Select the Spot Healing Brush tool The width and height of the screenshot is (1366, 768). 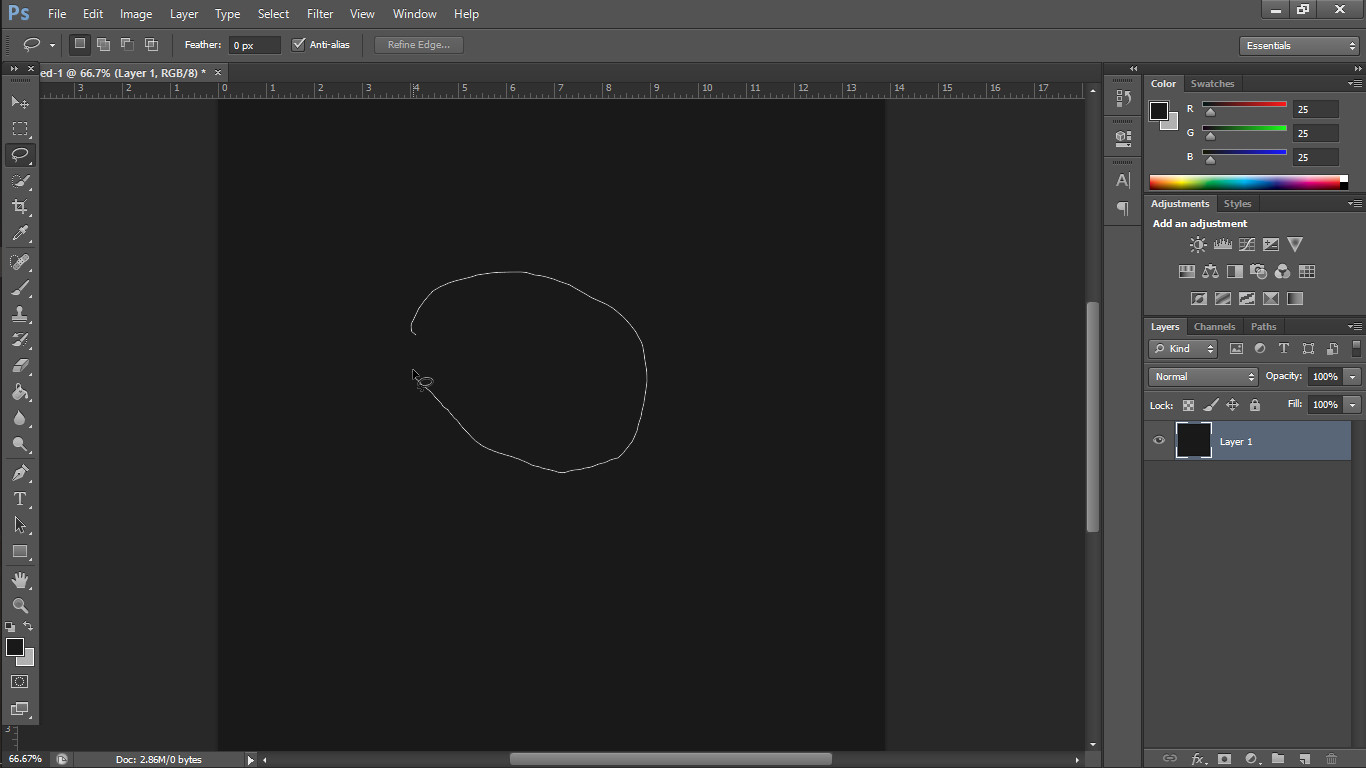[x=20, y=262]
